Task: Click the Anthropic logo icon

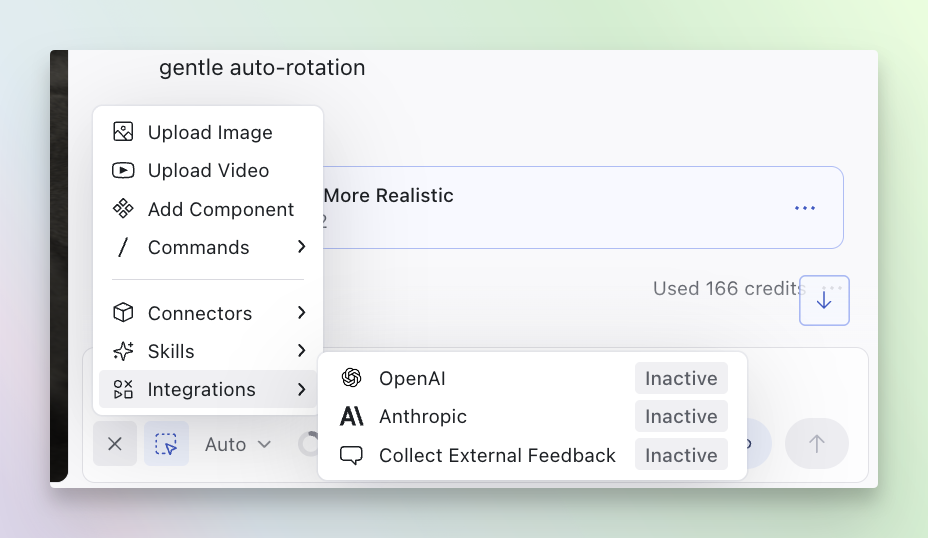Action: point(351,416)
